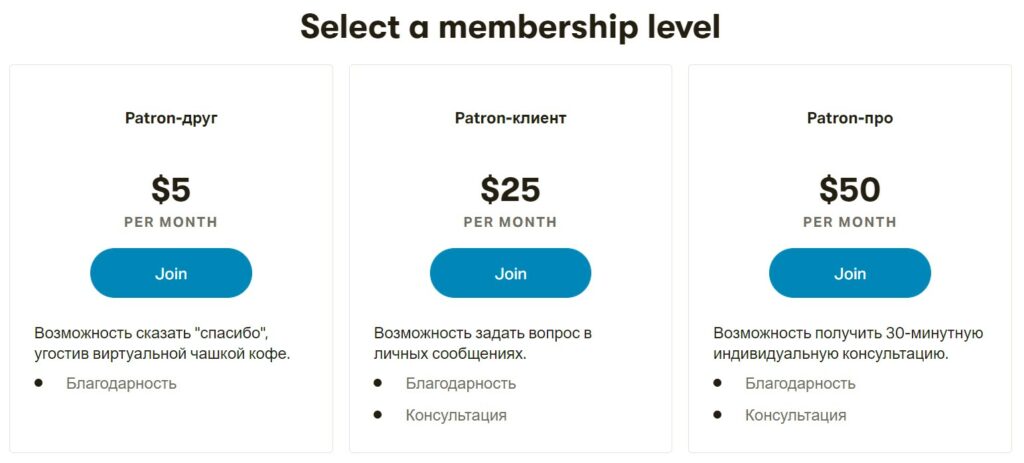Click Консультация benefit under Patron-про
The height and width of the screenshot is (463, 1024).
795,415
